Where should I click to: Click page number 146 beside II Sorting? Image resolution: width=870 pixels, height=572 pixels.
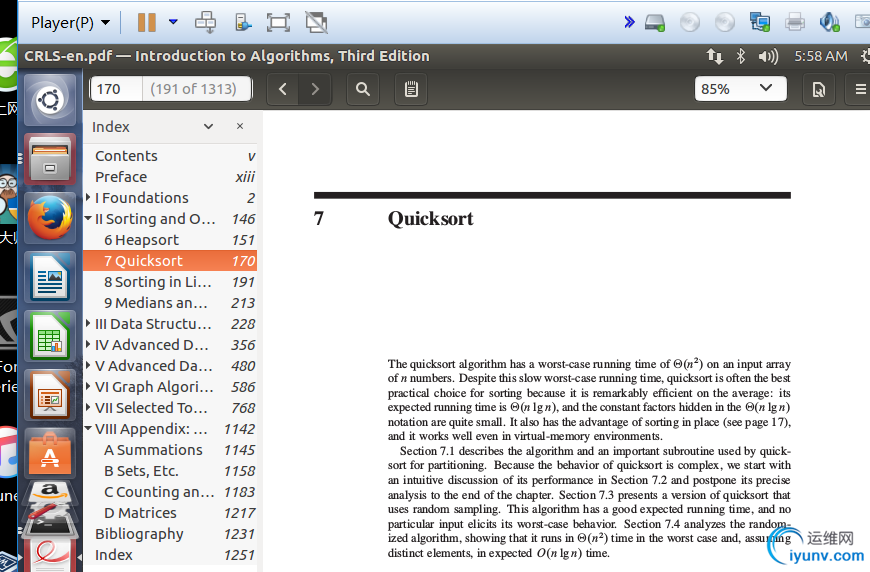[x=244, y=219]
